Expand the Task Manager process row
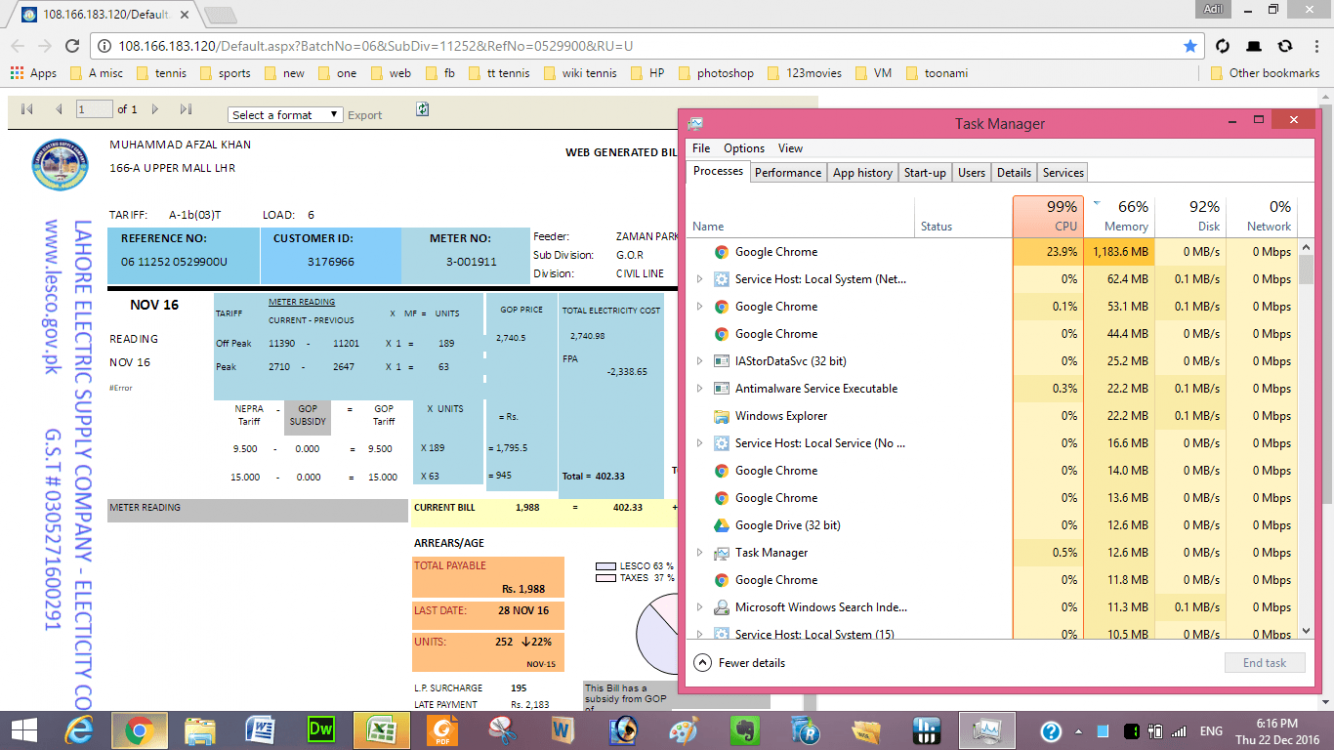 (x=700, y=552)
